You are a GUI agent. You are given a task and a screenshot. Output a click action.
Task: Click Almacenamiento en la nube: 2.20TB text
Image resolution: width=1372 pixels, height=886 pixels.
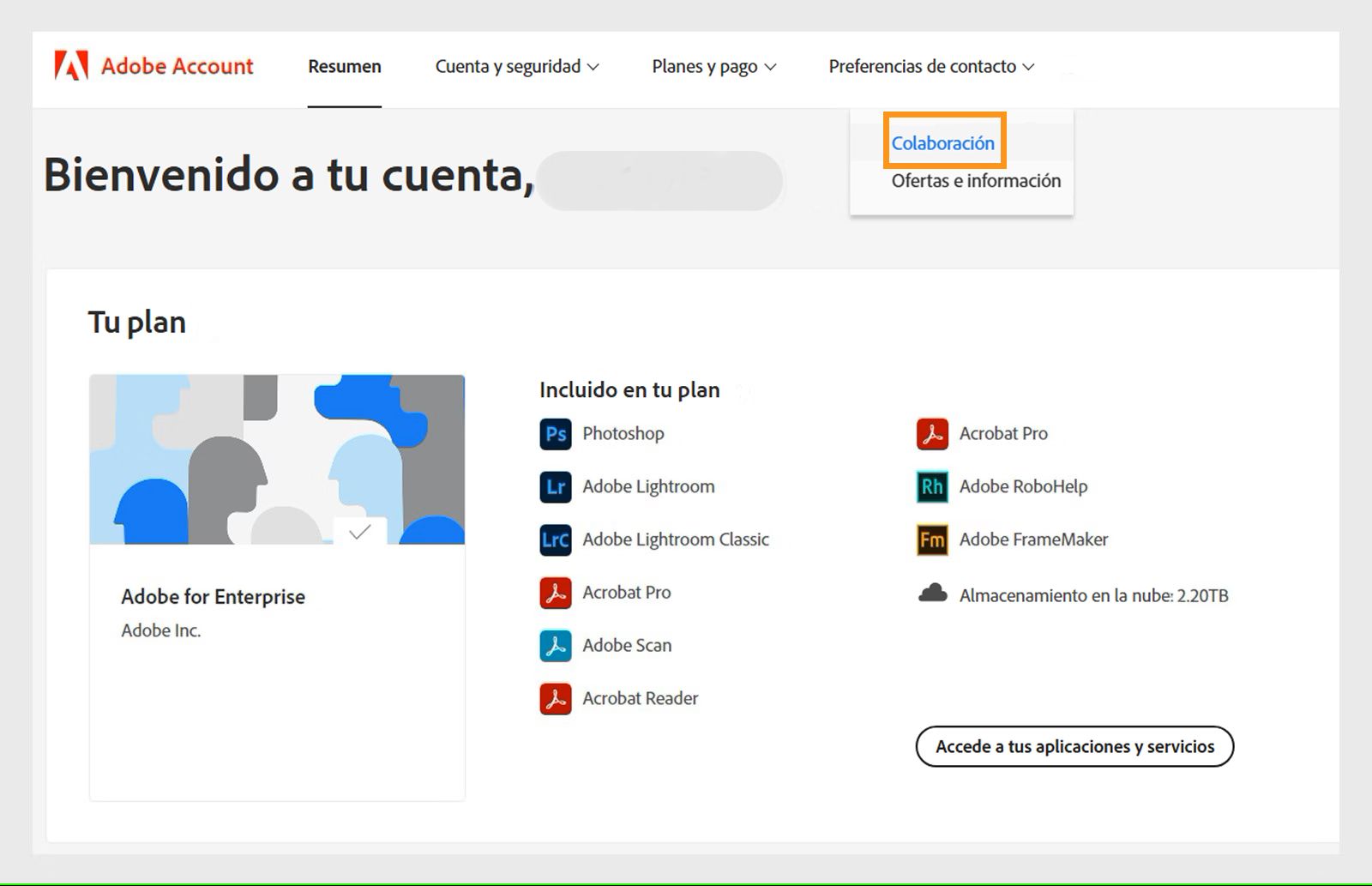[1094, 596]
